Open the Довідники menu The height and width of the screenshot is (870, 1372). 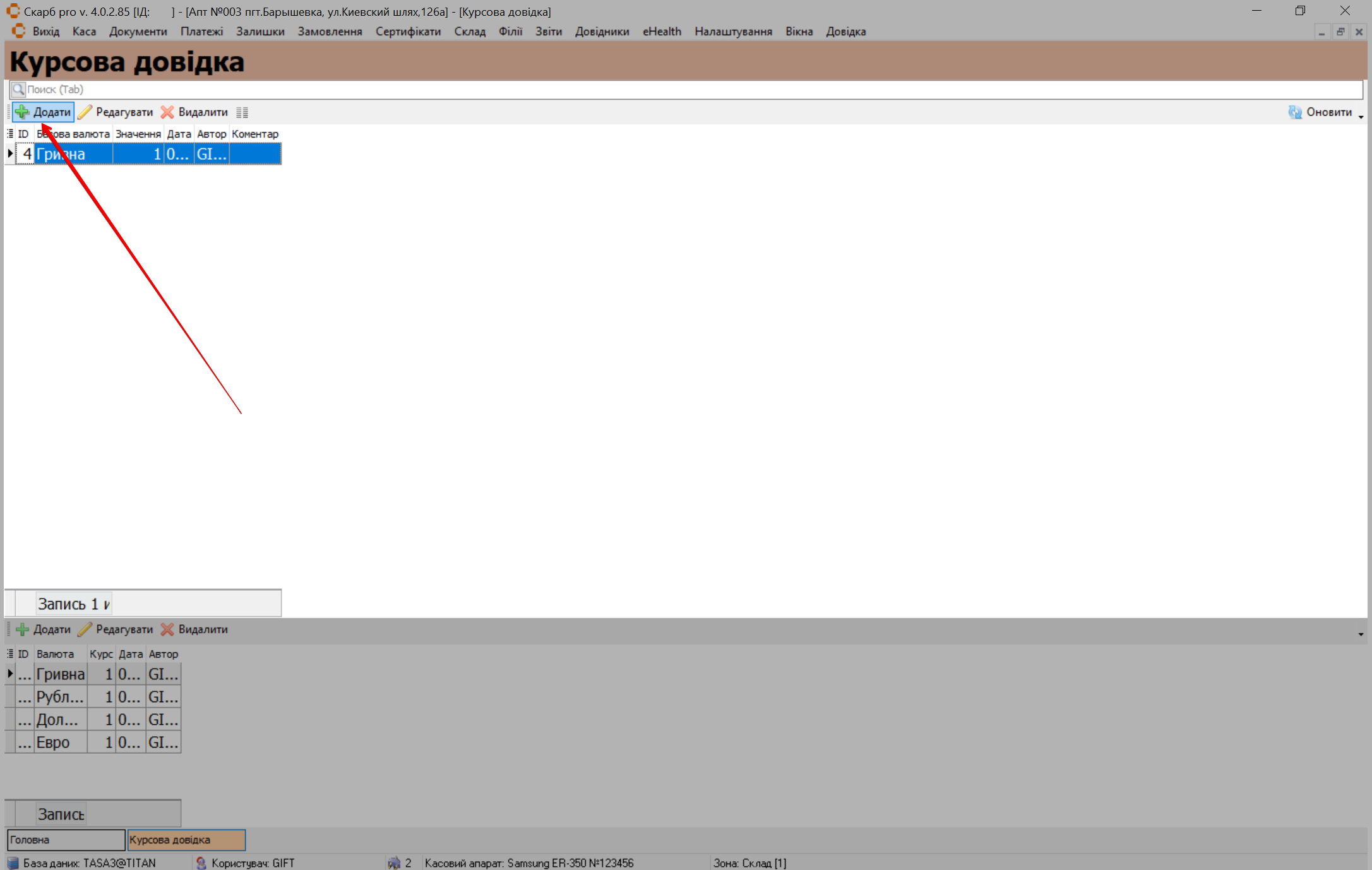[602, 32]
